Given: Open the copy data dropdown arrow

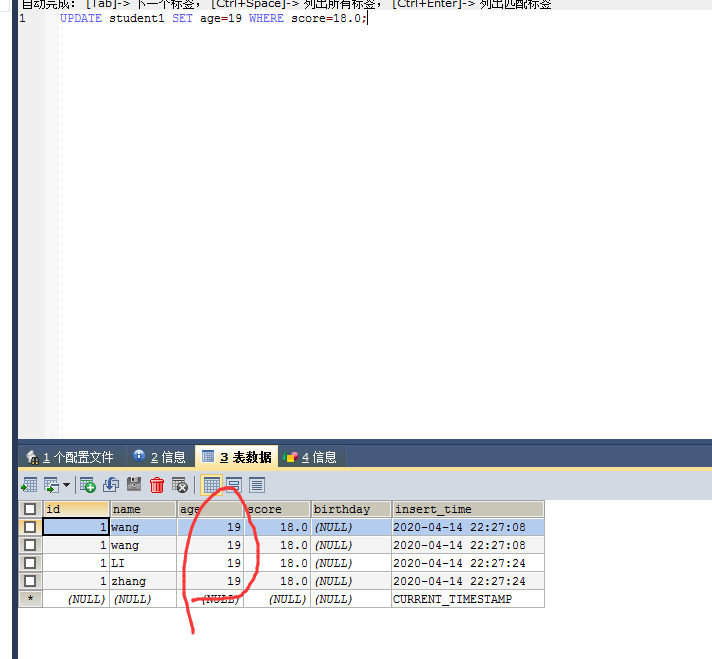Looking at the screenshot, I should tap(66, 485).
